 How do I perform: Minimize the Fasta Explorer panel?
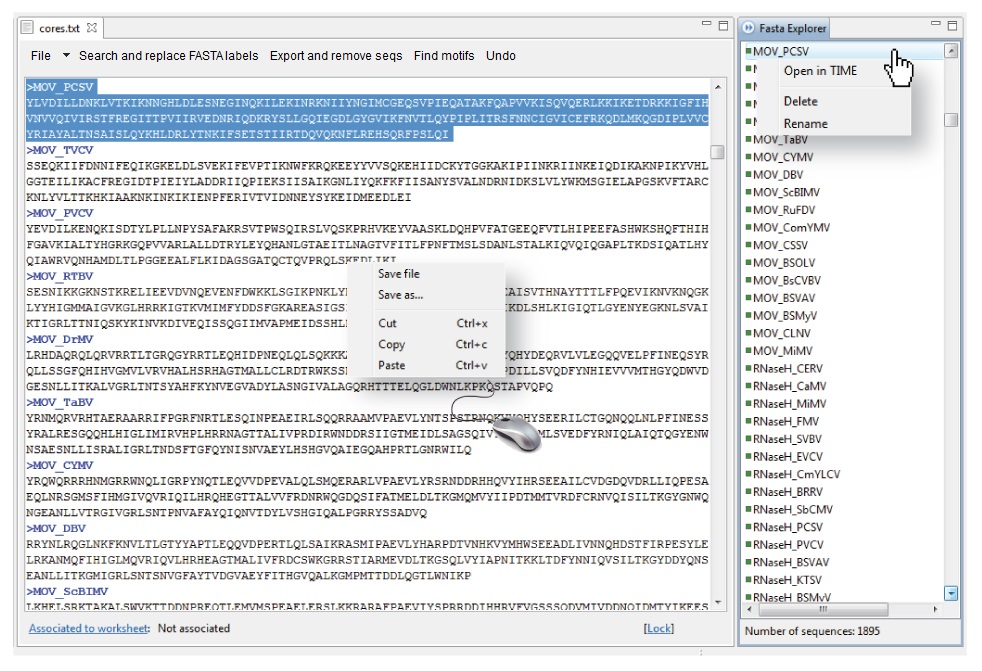934,26
